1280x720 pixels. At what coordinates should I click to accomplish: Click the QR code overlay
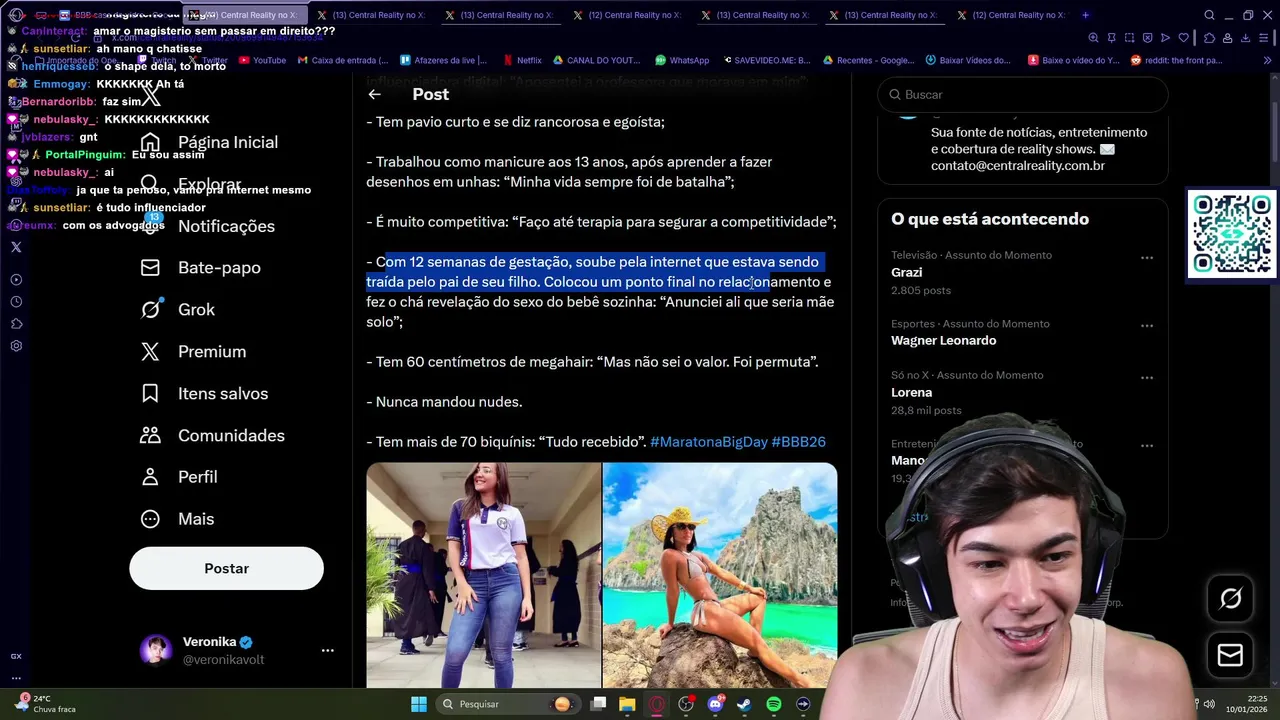[x=1231, y=234]
